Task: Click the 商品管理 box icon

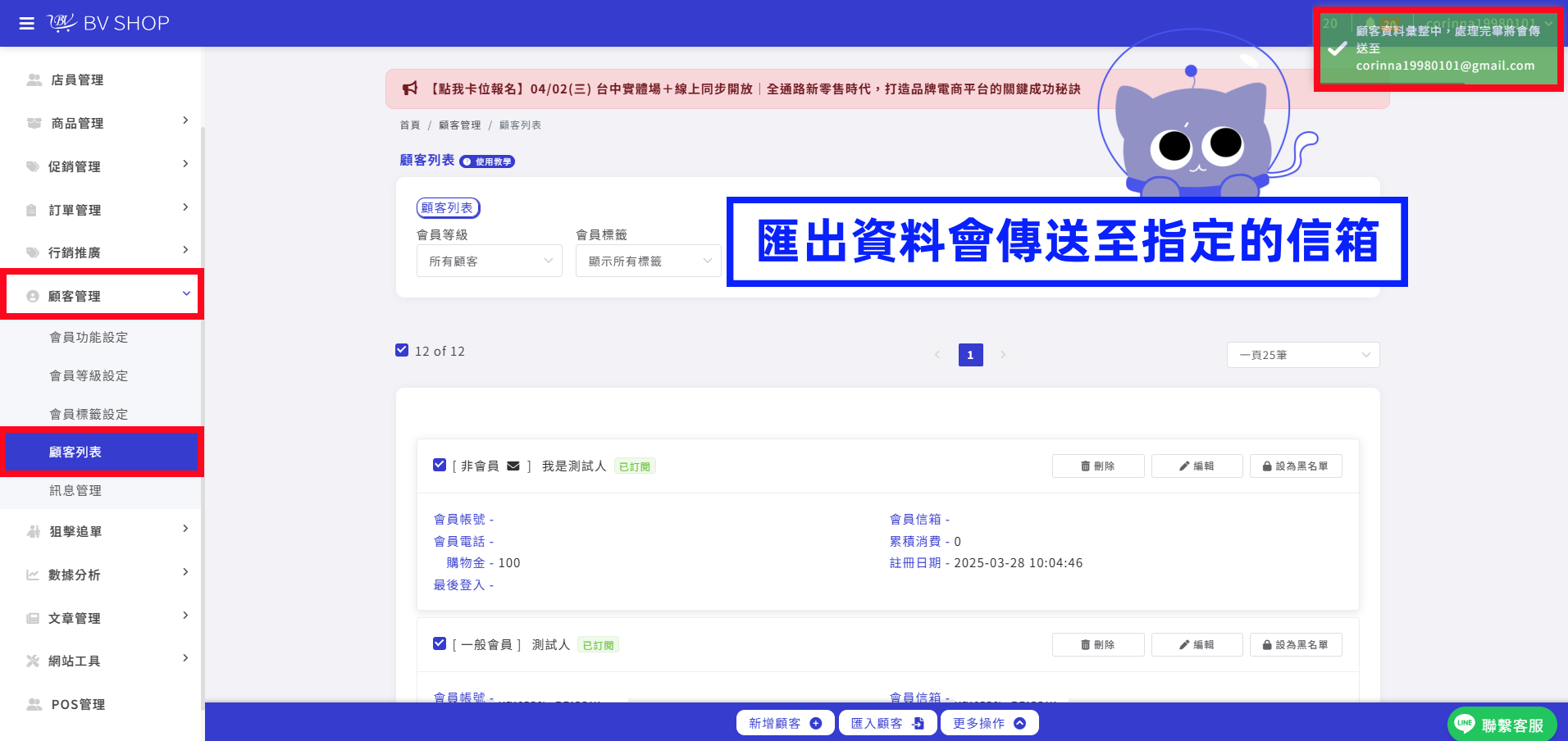Action: (34, 123)
